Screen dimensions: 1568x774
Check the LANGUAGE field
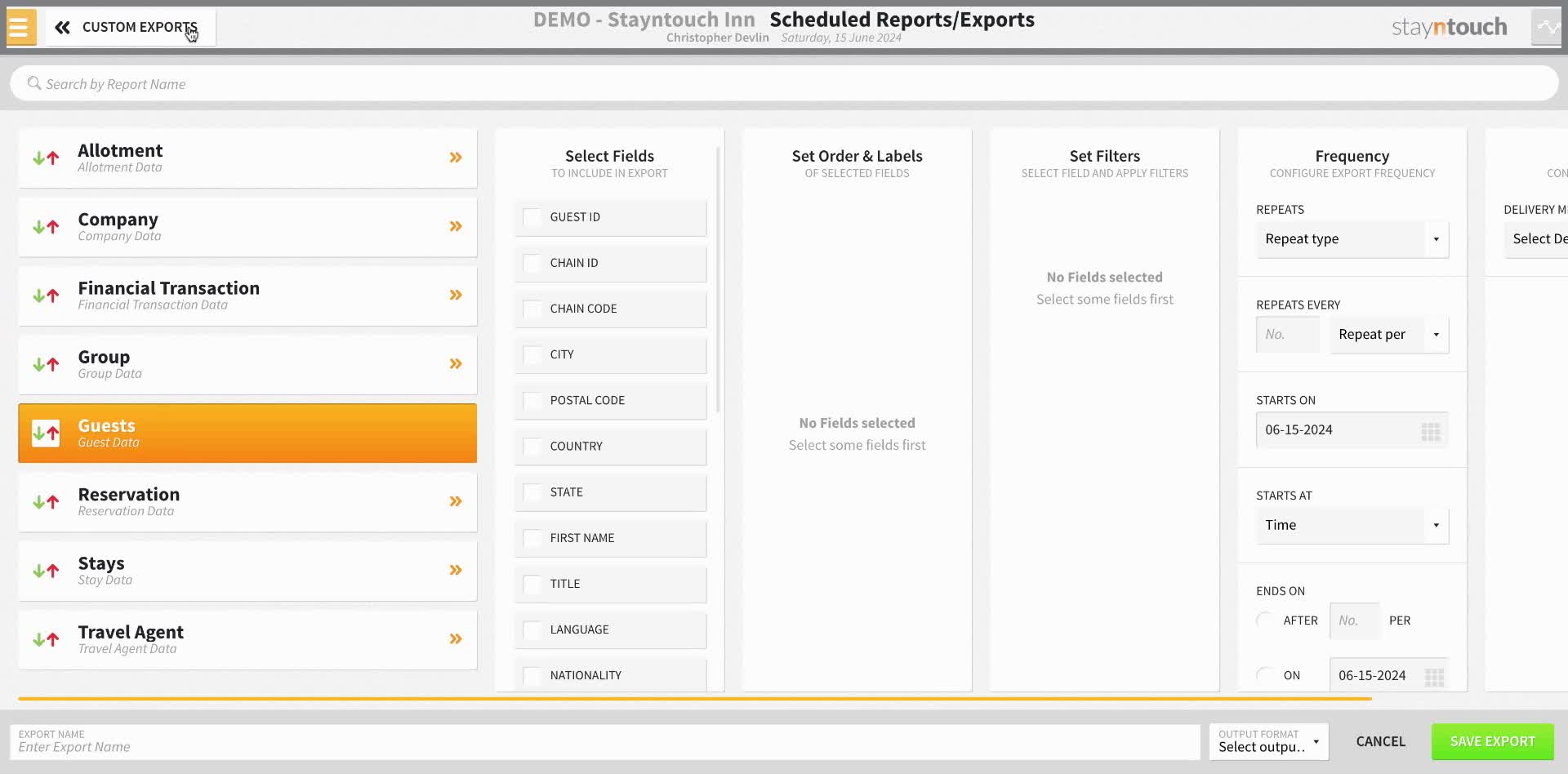tap(532, 629)
